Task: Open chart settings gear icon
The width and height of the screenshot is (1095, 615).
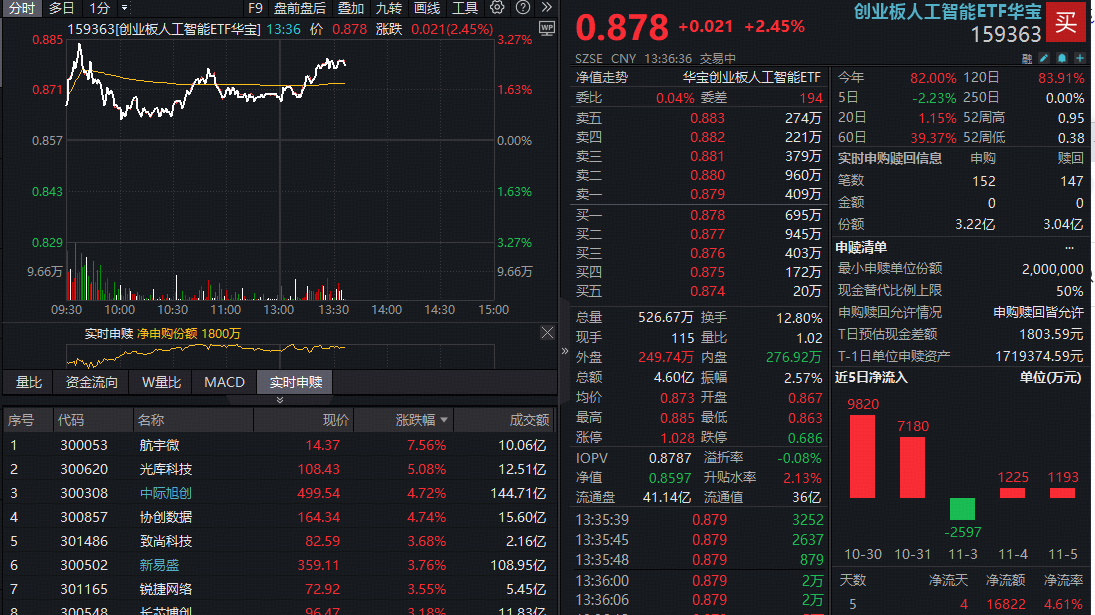Action: pyautogui.click(x=497, y=8)
